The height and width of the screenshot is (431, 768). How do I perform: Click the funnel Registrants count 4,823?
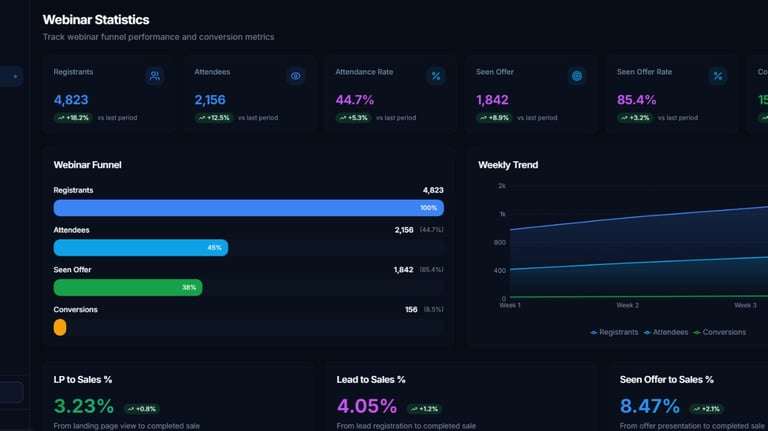pyautogui.click(x=433, y=190)
